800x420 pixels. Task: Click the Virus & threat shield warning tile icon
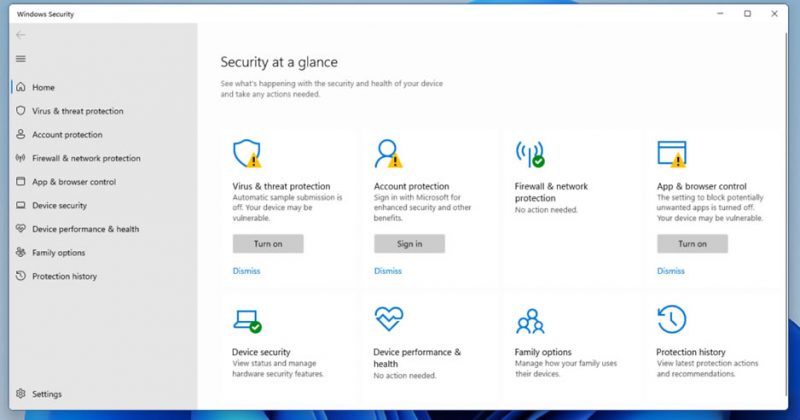247,154
